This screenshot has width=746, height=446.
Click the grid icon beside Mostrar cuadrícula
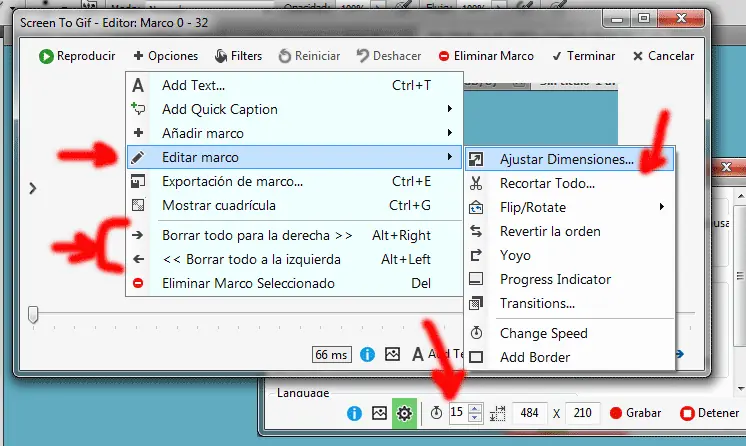[x=138, y=205]
